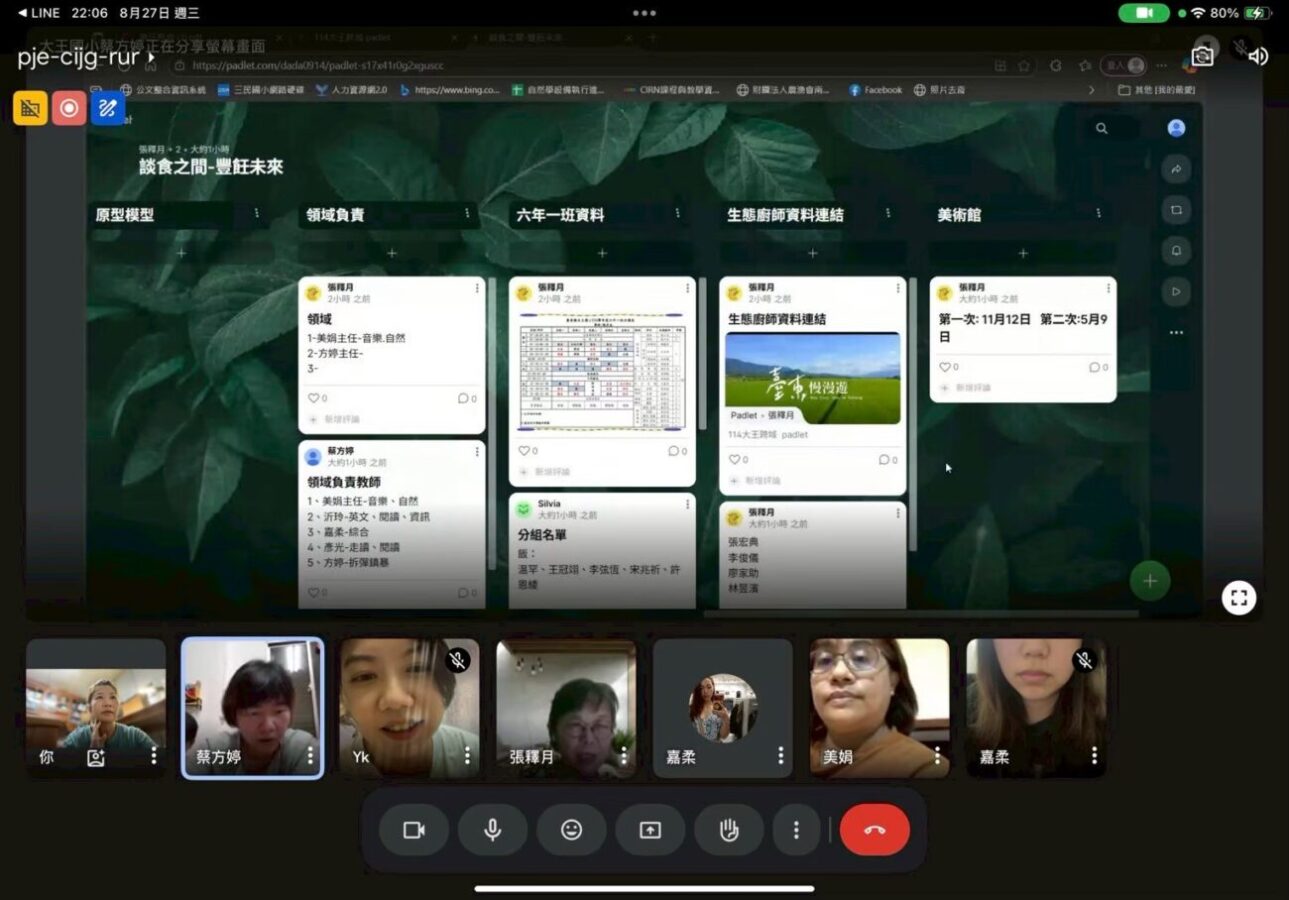Screen dimensions: 1289x900
Task: Select 美娟 participant video tile
Action: click(878, 707)
